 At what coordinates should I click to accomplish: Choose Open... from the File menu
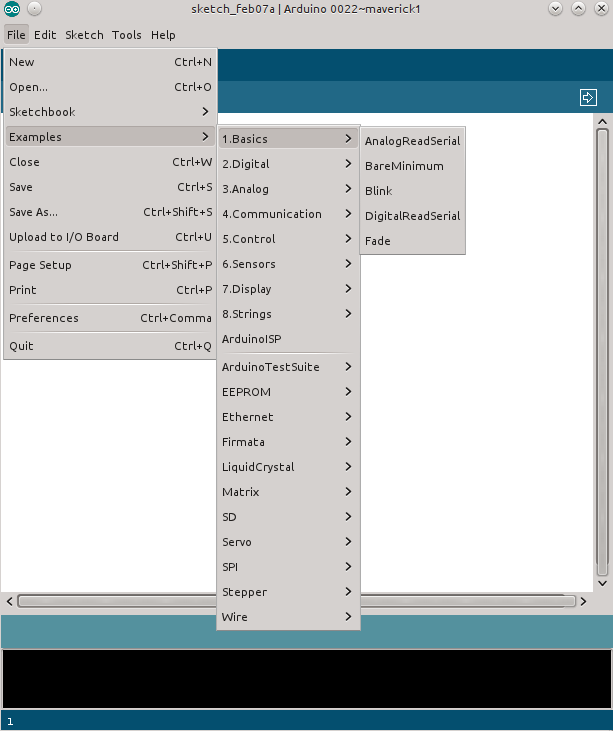[110, 87]
